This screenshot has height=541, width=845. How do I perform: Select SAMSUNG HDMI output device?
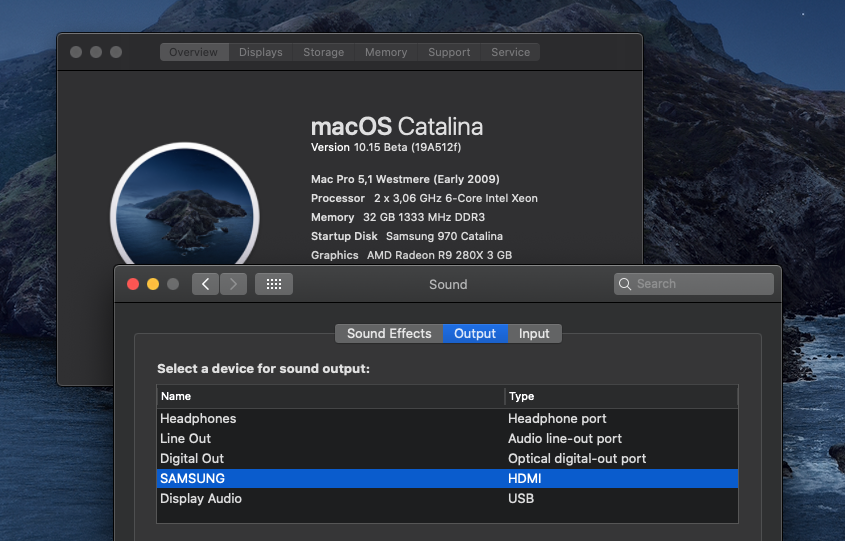tap(447, 478)
